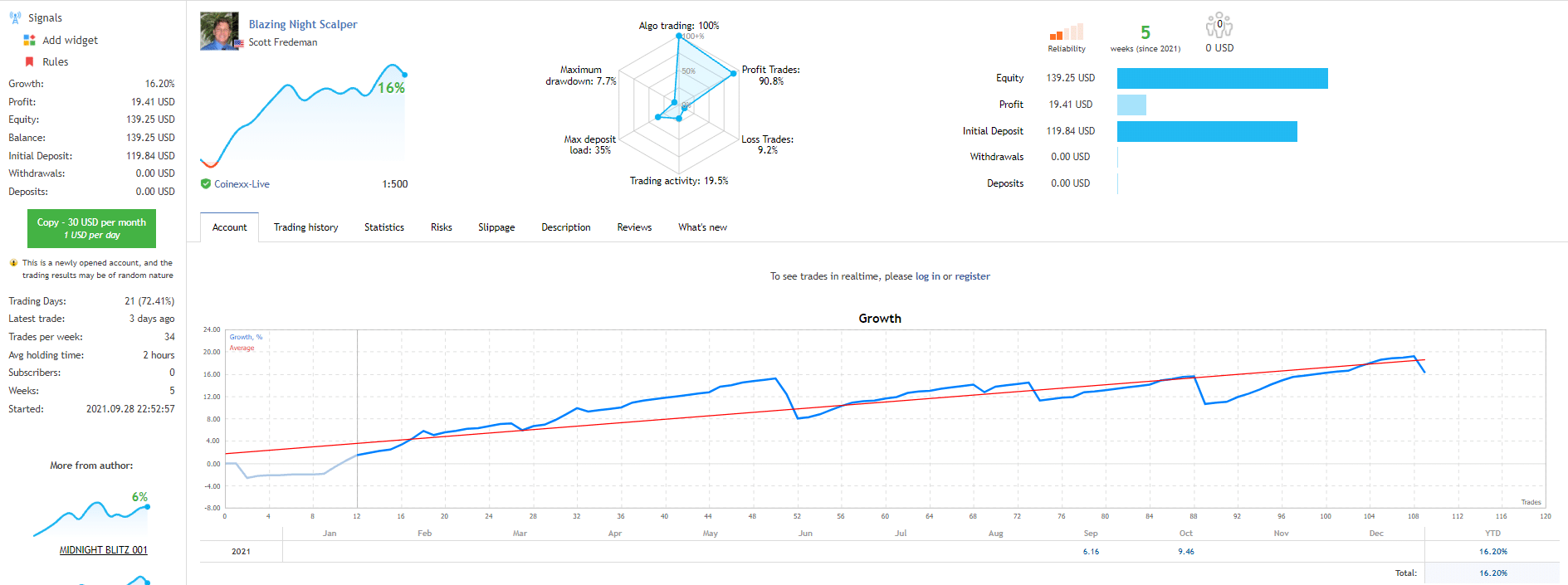This screenshot has width=1568, height=585.
Task: Open the Trading history tab
Action: click(305, 227)
